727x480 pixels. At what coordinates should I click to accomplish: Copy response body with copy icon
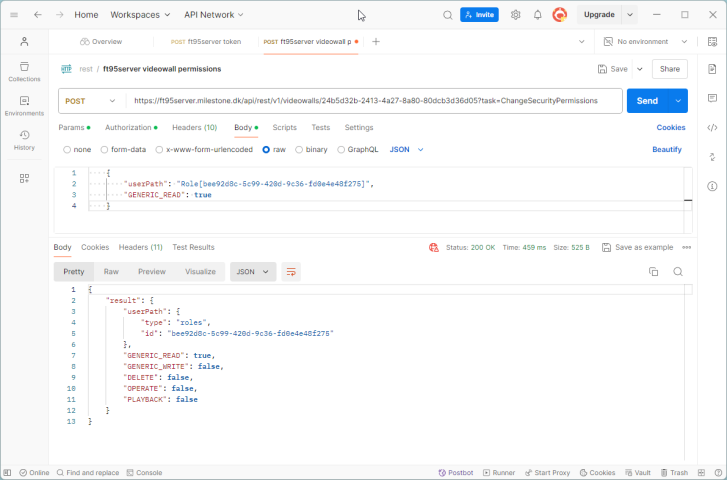pos(653,272)
